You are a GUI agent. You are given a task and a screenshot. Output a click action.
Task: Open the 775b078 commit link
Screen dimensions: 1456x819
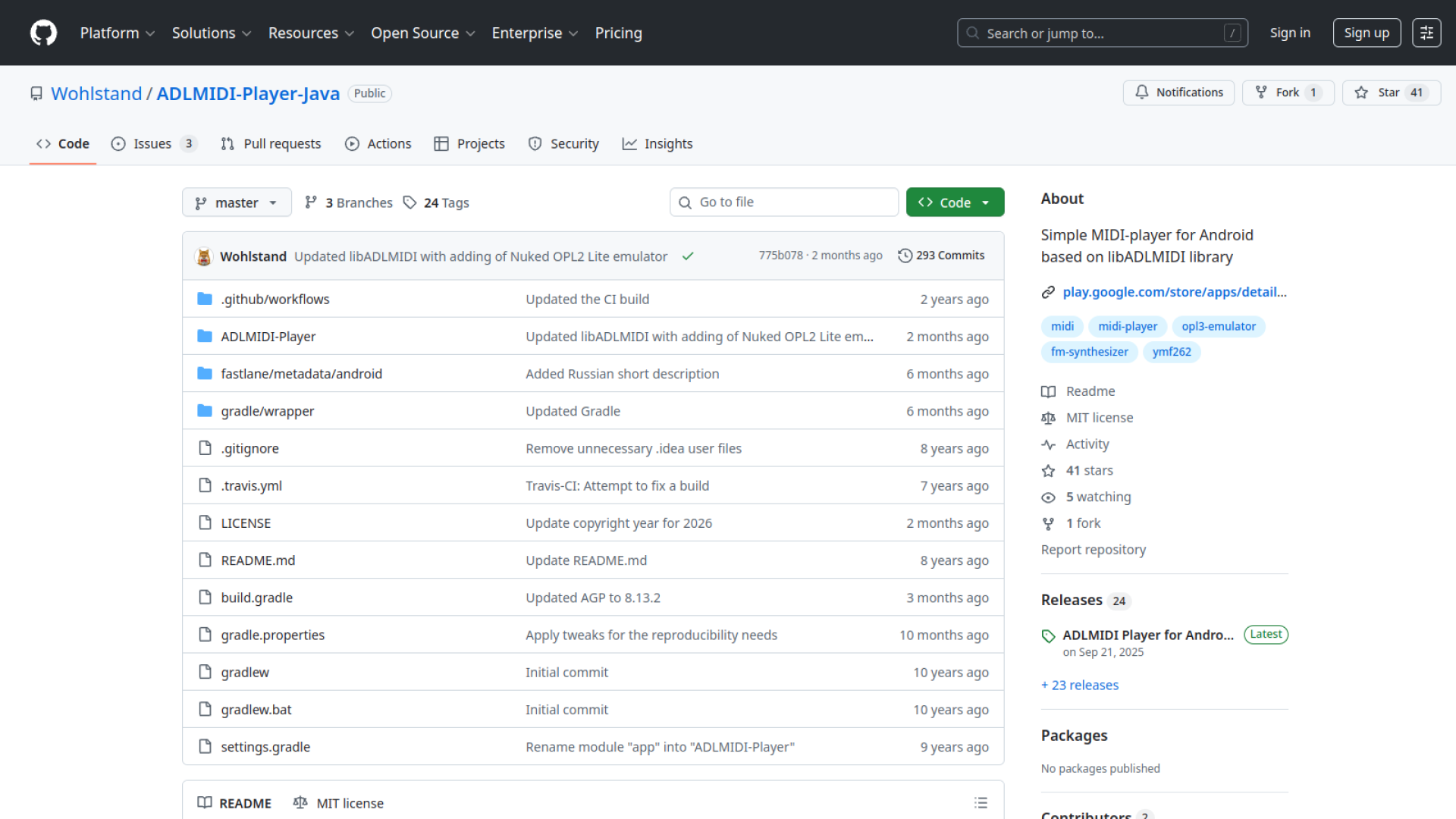[x=781, y=256]
